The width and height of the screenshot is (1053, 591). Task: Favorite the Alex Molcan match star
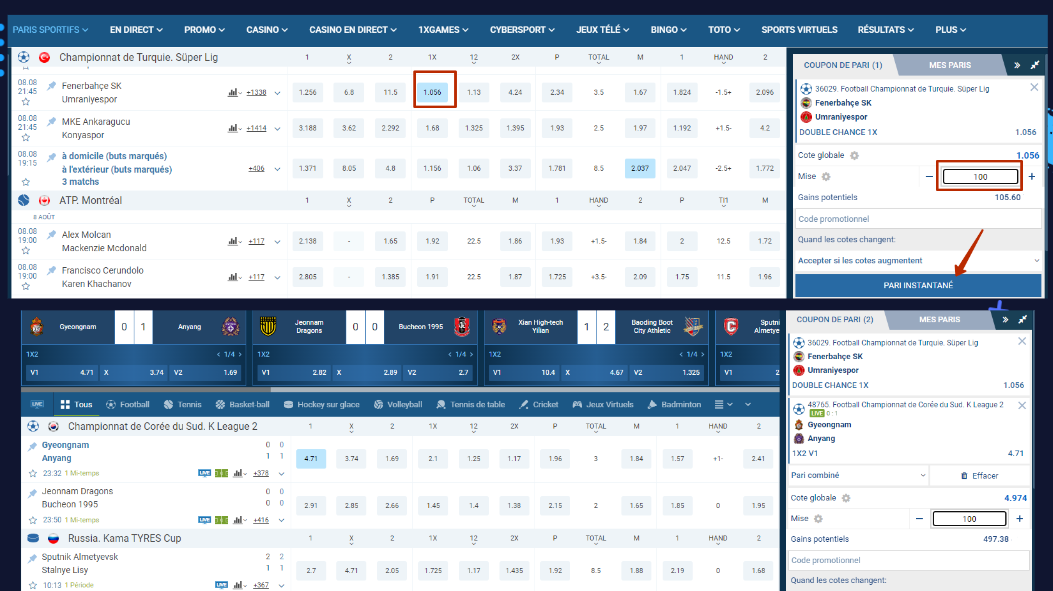pos(26,251)
